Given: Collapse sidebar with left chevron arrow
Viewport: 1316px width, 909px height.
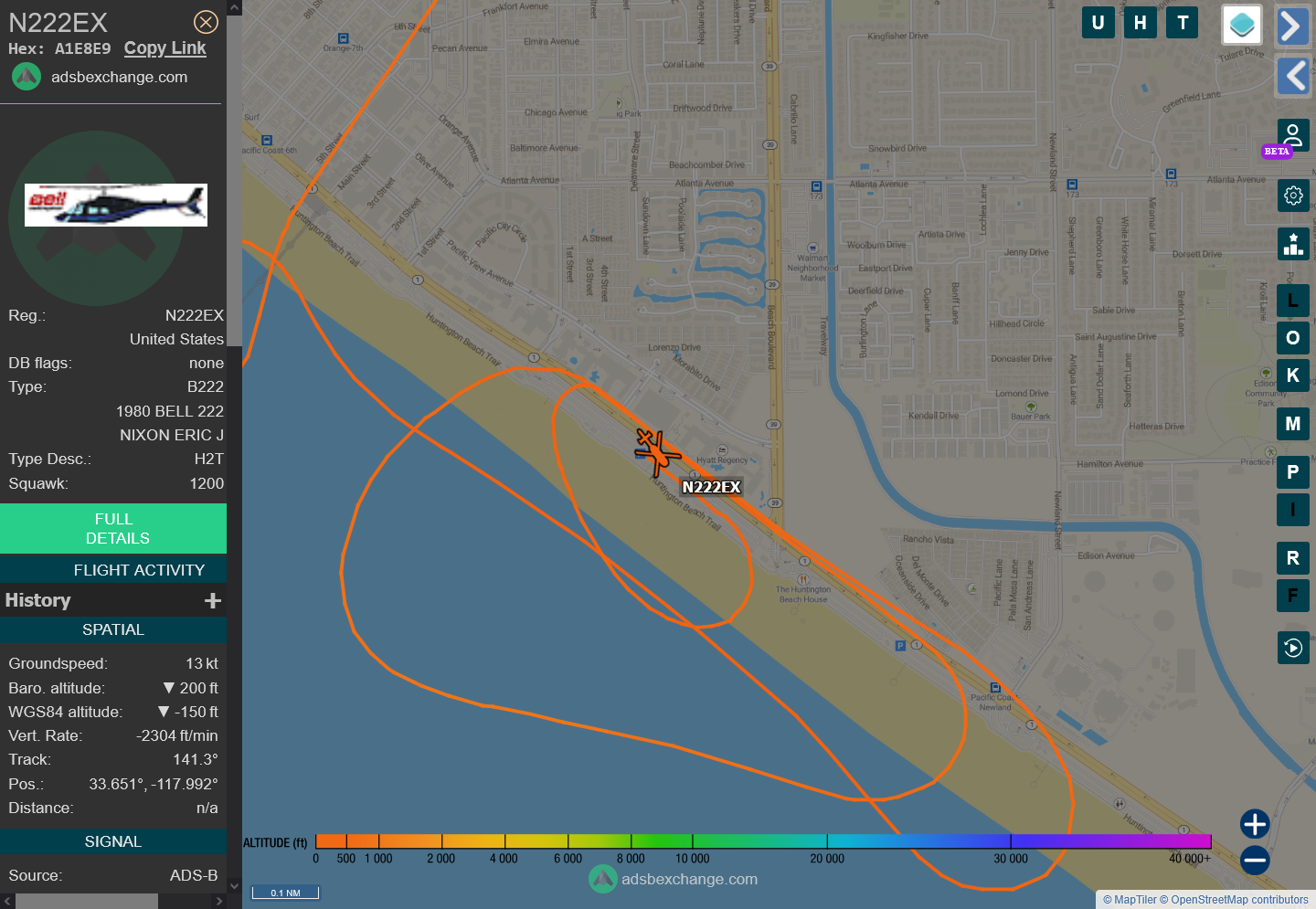Looking at the screenshot, I should [1293, 76].
